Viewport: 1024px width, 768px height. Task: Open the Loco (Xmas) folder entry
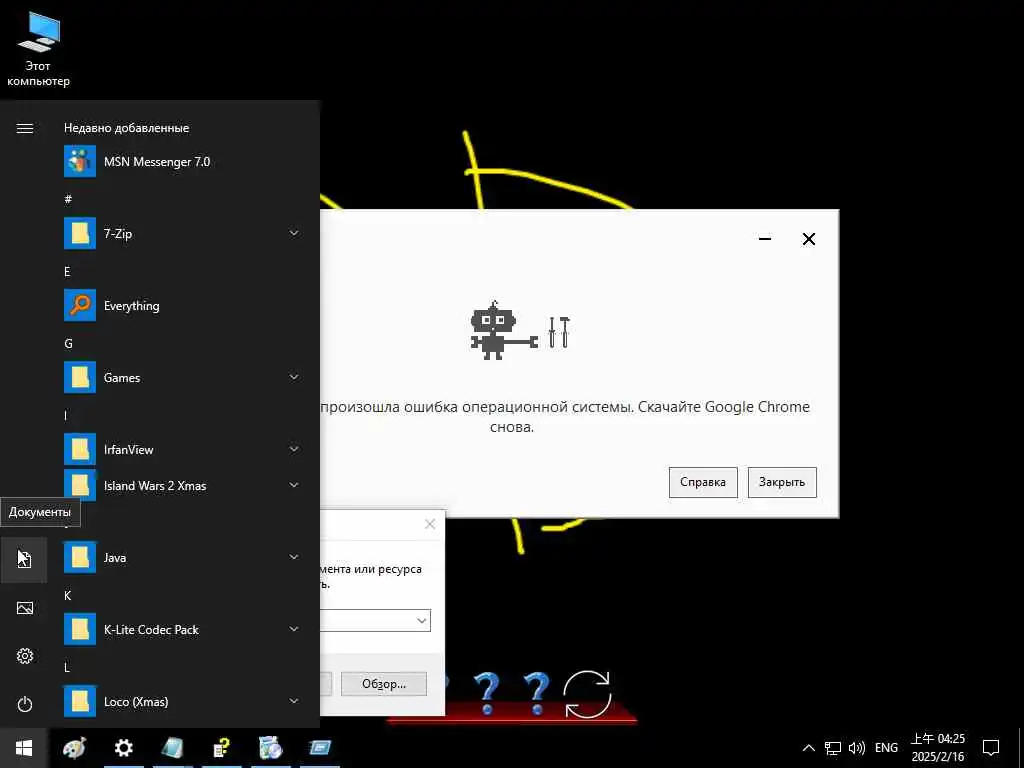point(182,701)
